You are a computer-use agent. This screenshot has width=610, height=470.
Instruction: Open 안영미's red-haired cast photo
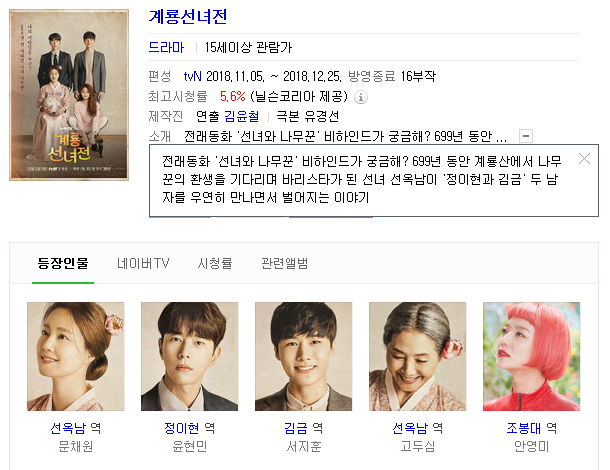tap(531, 356)
